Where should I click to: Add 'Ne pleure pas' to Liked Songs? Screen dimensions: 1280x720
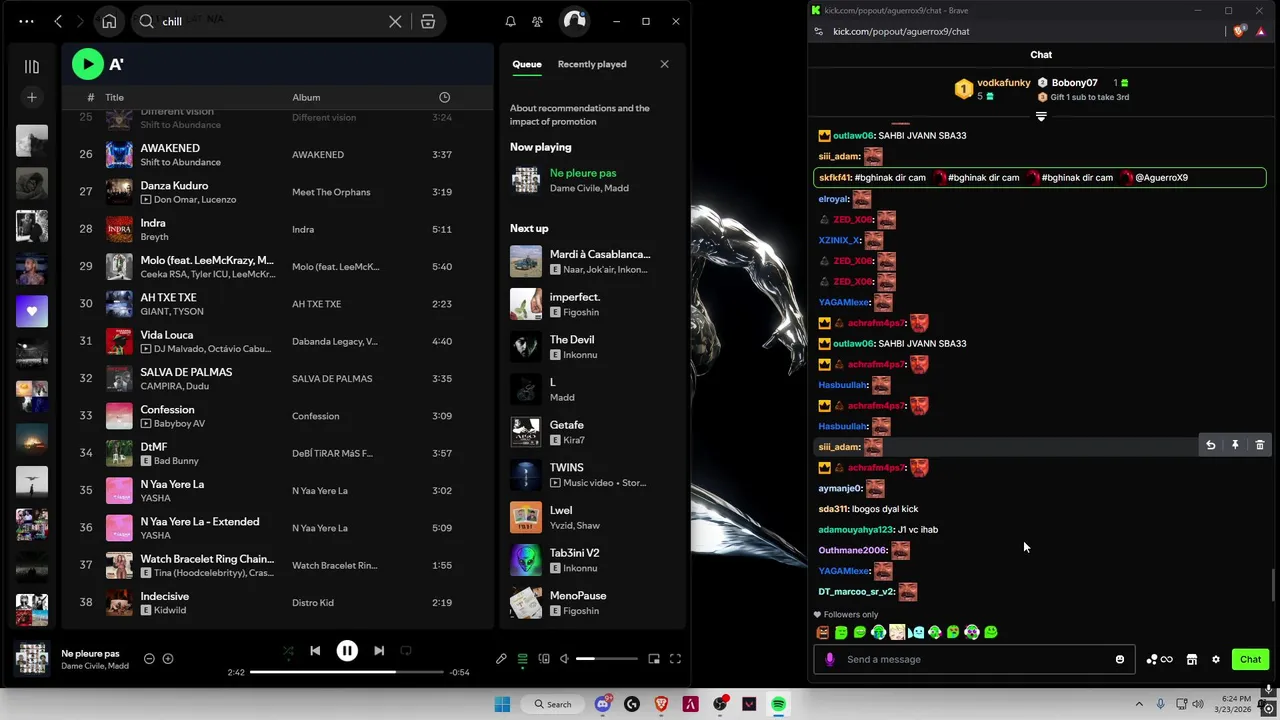168,658
